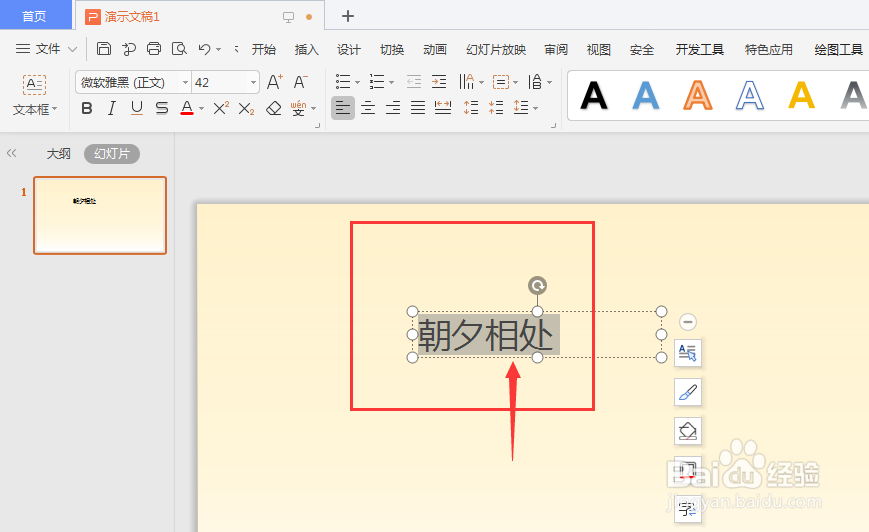Click the Undo arrow icon
This screenshot has width=869, height=532.
(x=205, y=49)
